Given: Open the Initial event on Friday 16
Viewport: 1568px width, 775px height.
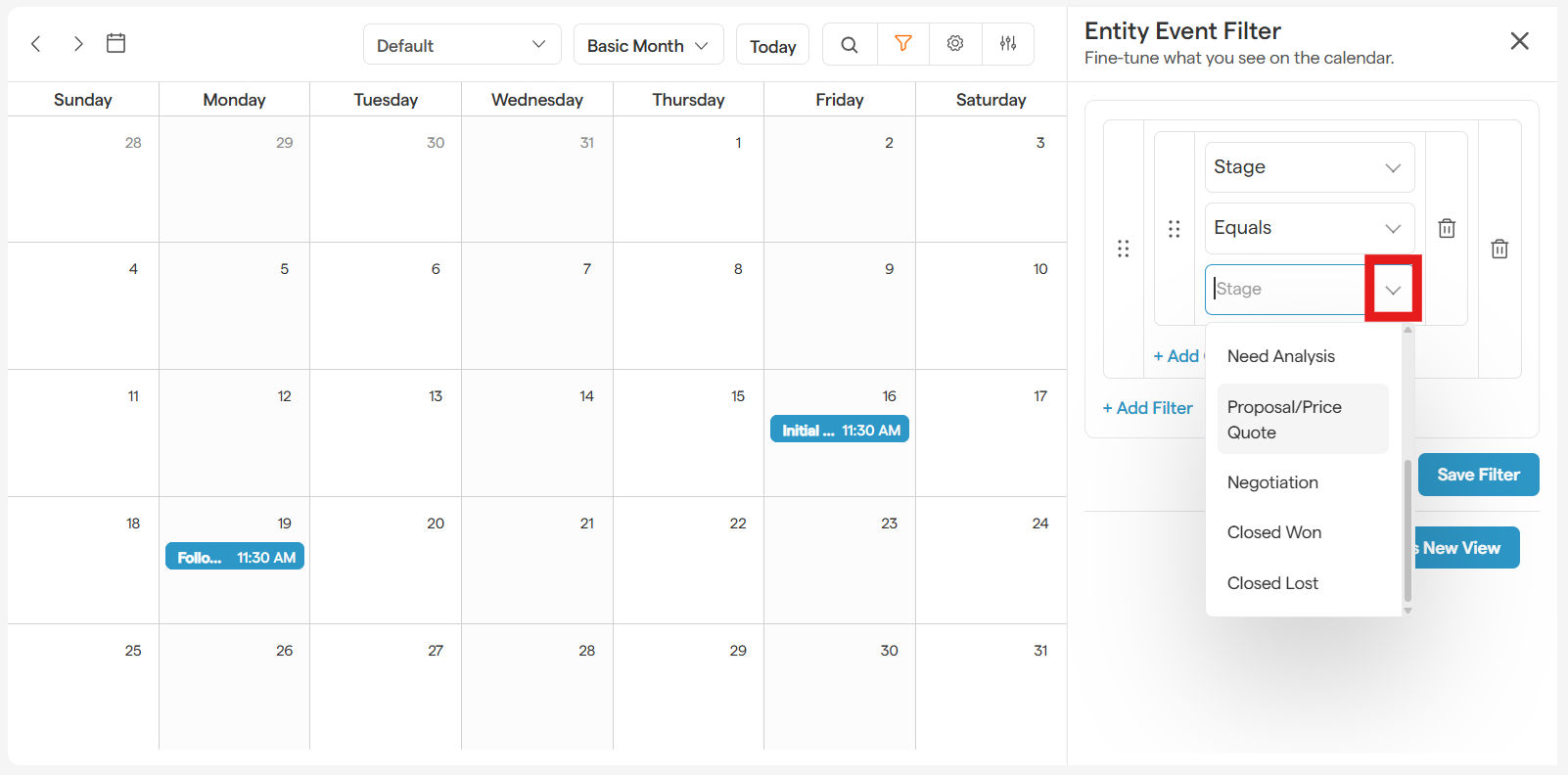Looking at the screenshot, I should 840,430.
